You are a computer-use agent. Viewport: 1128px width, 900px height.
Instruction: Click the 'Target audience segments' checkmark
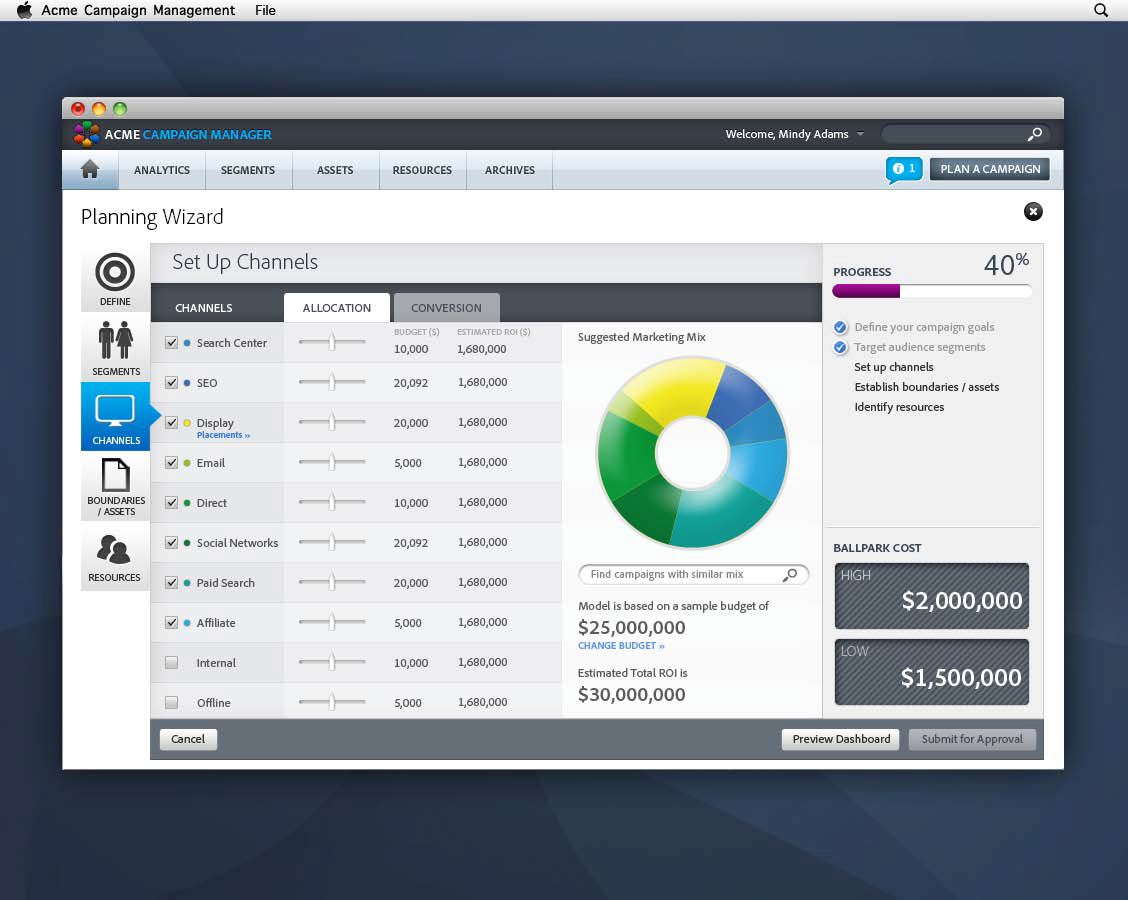point(840,347)
